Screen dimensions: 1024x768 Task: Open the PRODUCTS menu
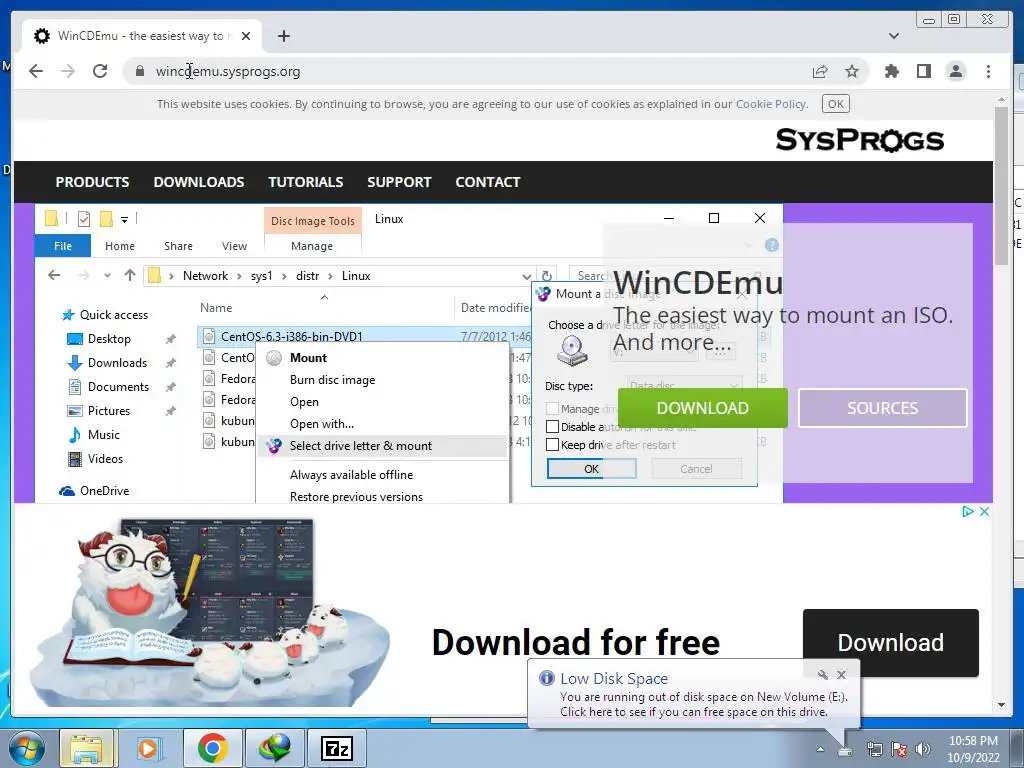pos(92,182)
